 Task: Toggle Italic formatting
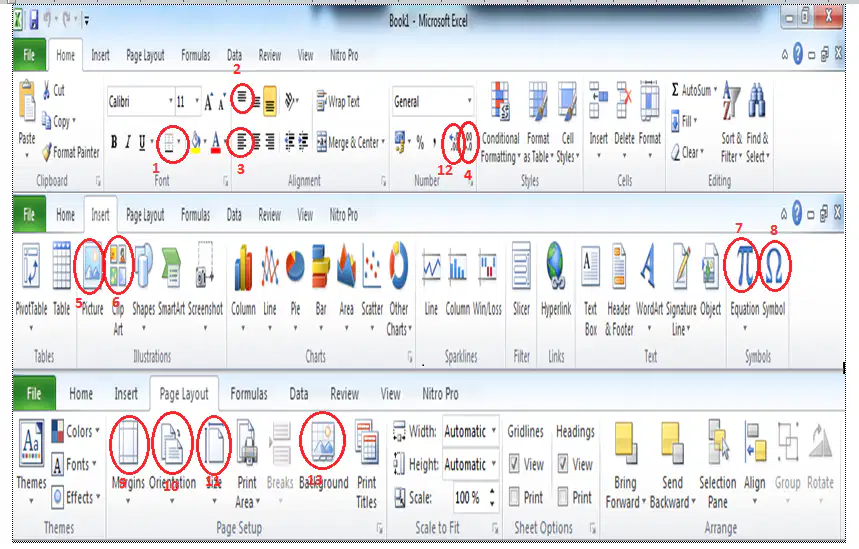click(128, 142)
